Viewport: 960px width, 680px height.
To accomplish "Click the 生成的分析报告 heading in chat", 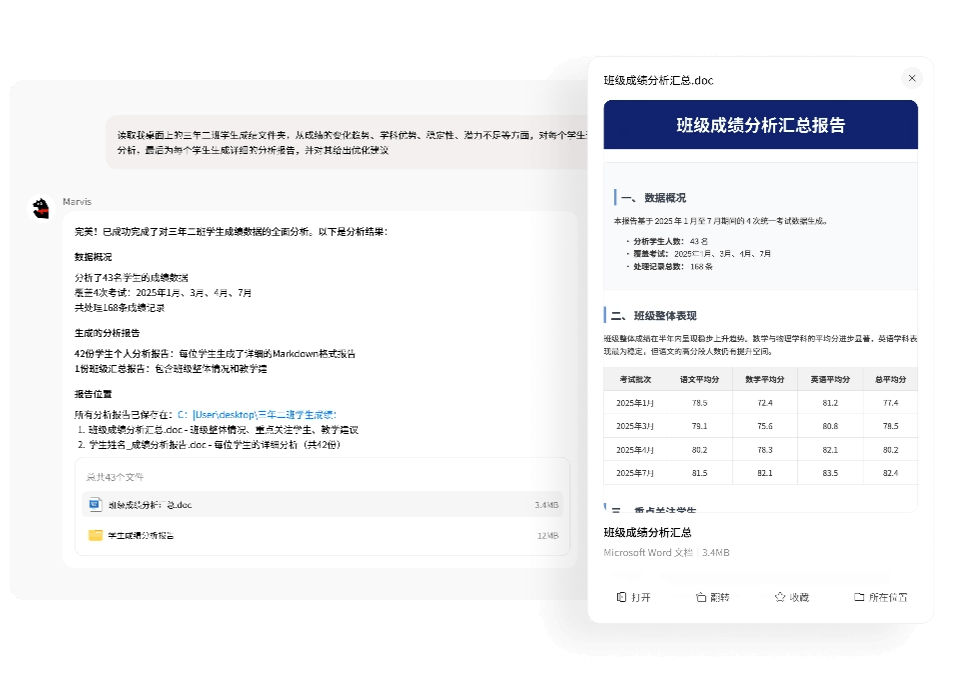I will 107,333.
